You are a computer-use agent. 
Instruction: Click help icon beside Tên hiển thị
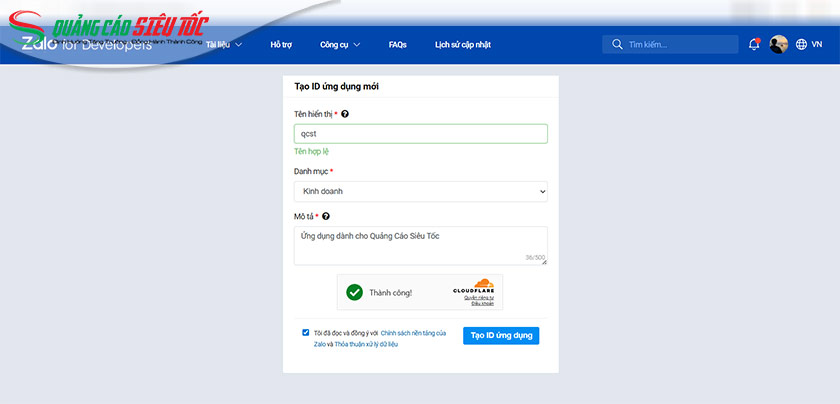point(345,114)
